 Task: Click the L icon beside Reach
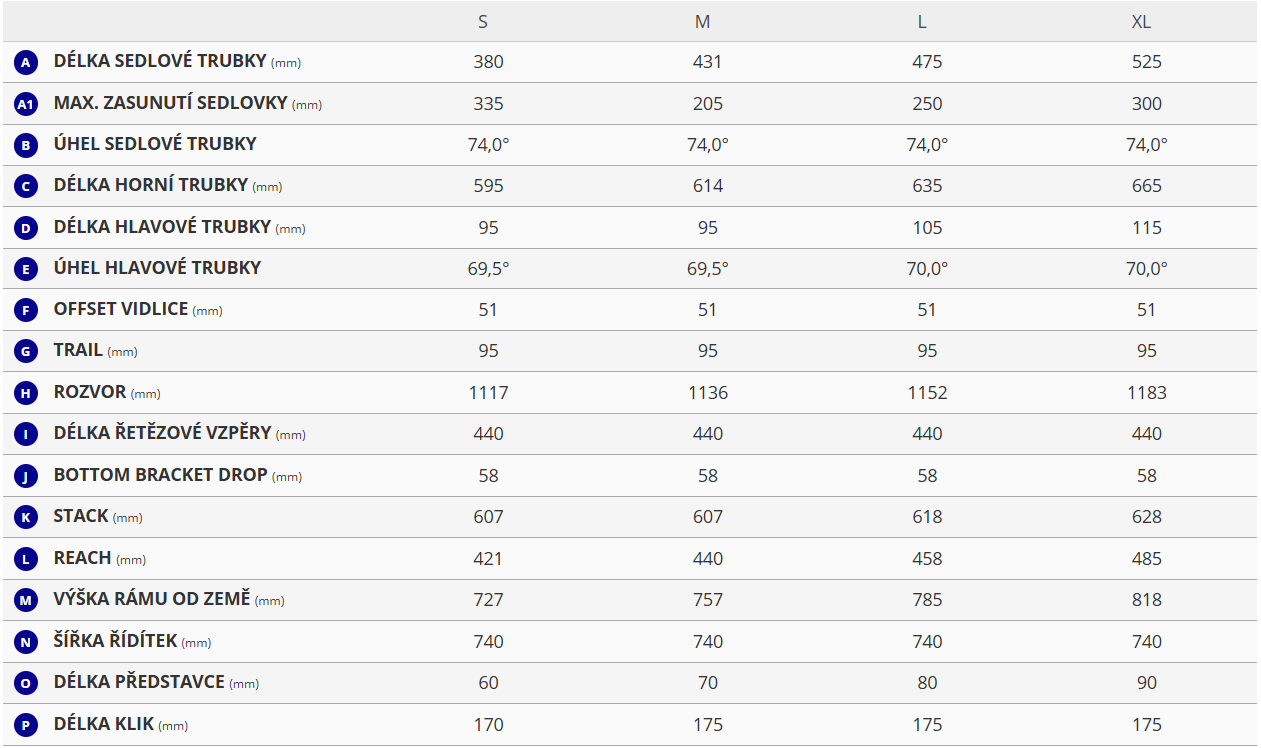pyautogui.click(x=26, y=559)
